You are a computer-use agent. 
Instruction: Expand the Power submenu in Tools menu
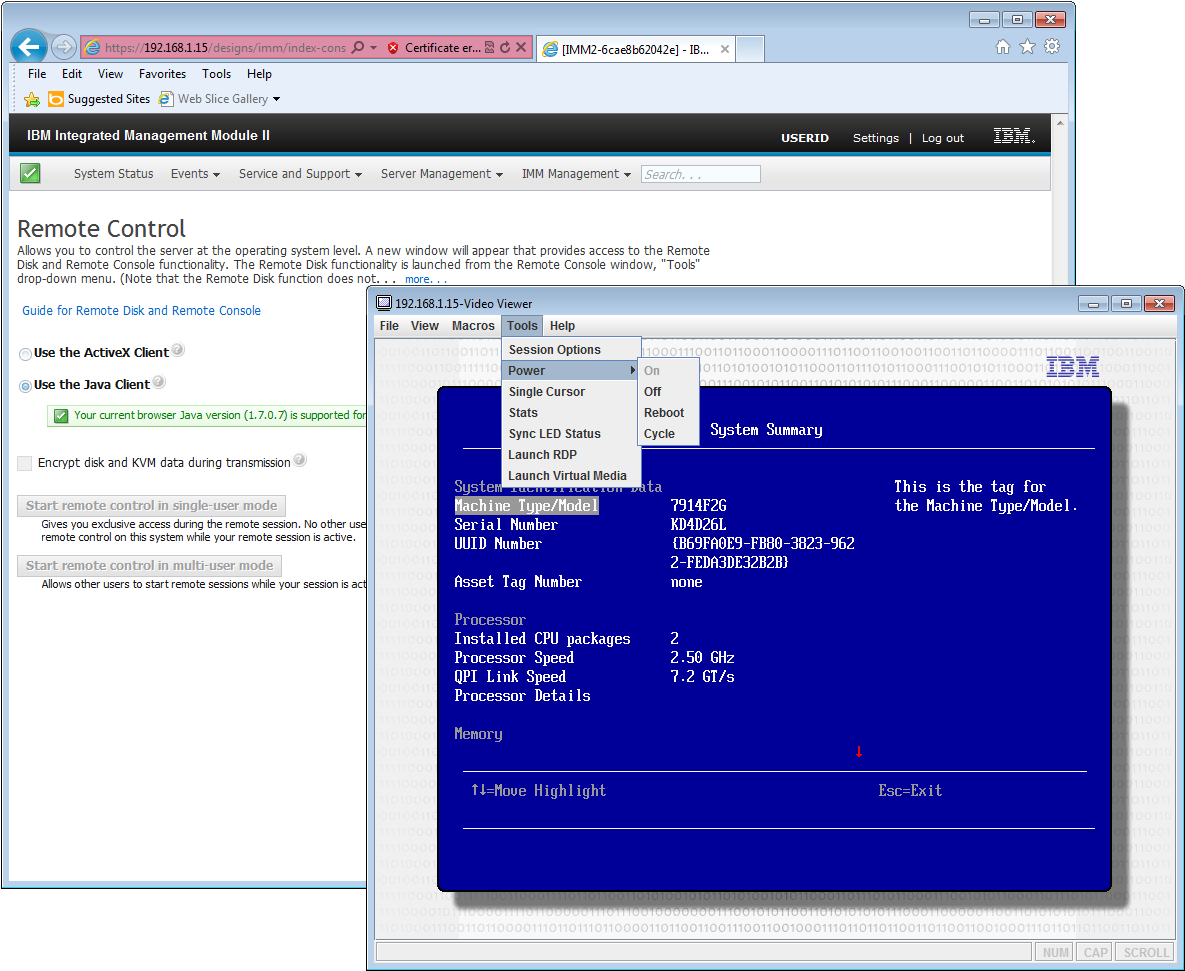click(x=571, y=370)
